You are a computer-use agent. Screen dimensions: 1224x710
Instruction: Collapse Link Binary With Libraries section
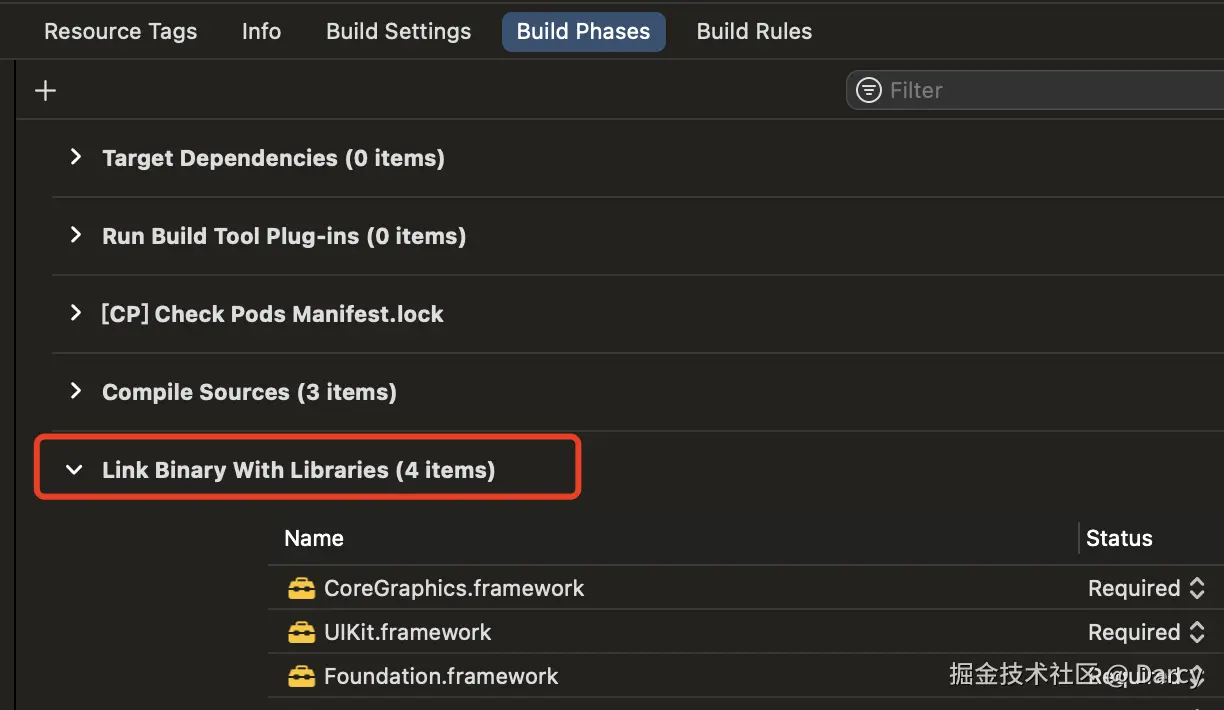tap(74, 469)
